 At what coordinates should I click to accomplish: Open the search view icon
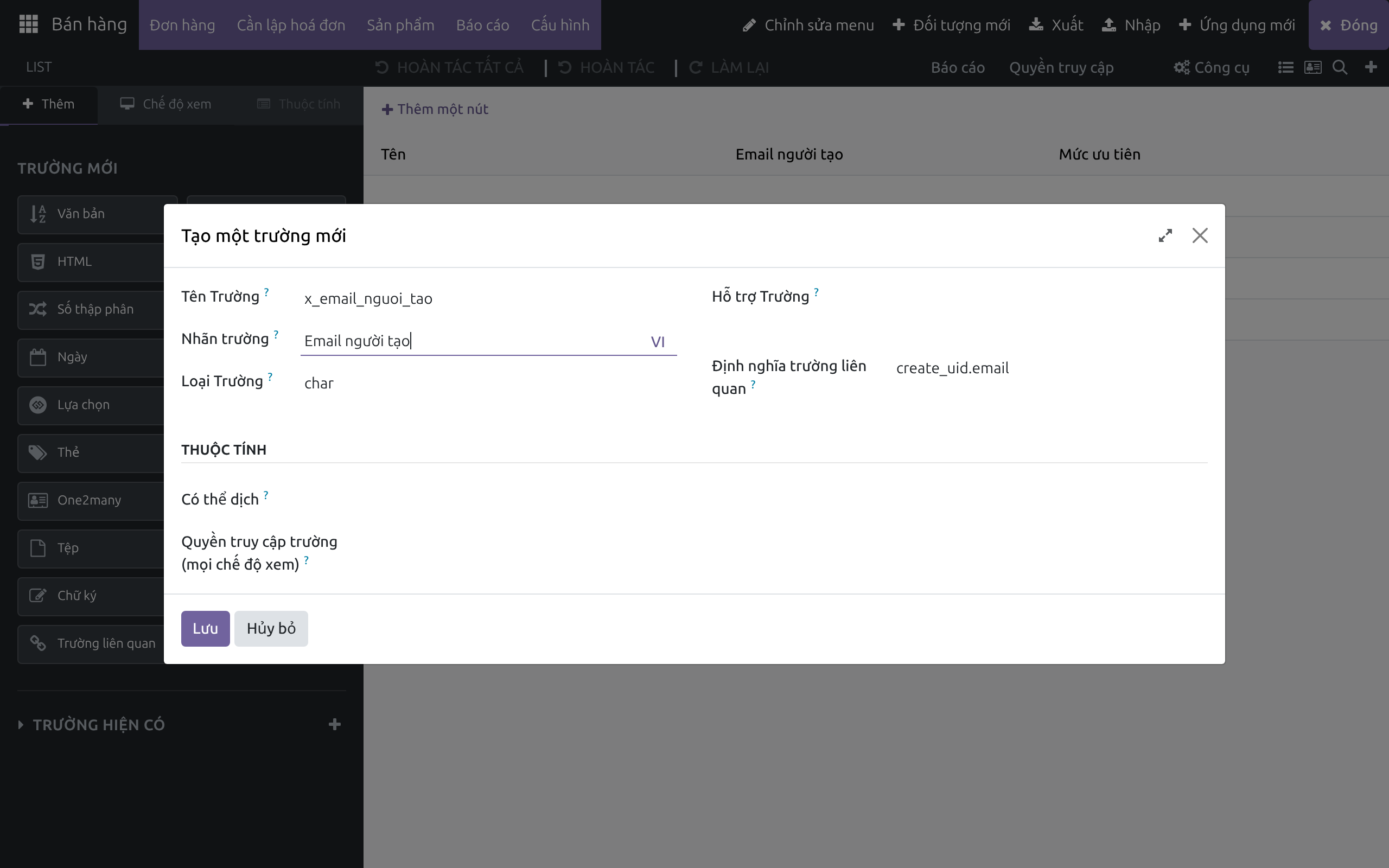click(x=1340, y=67)
